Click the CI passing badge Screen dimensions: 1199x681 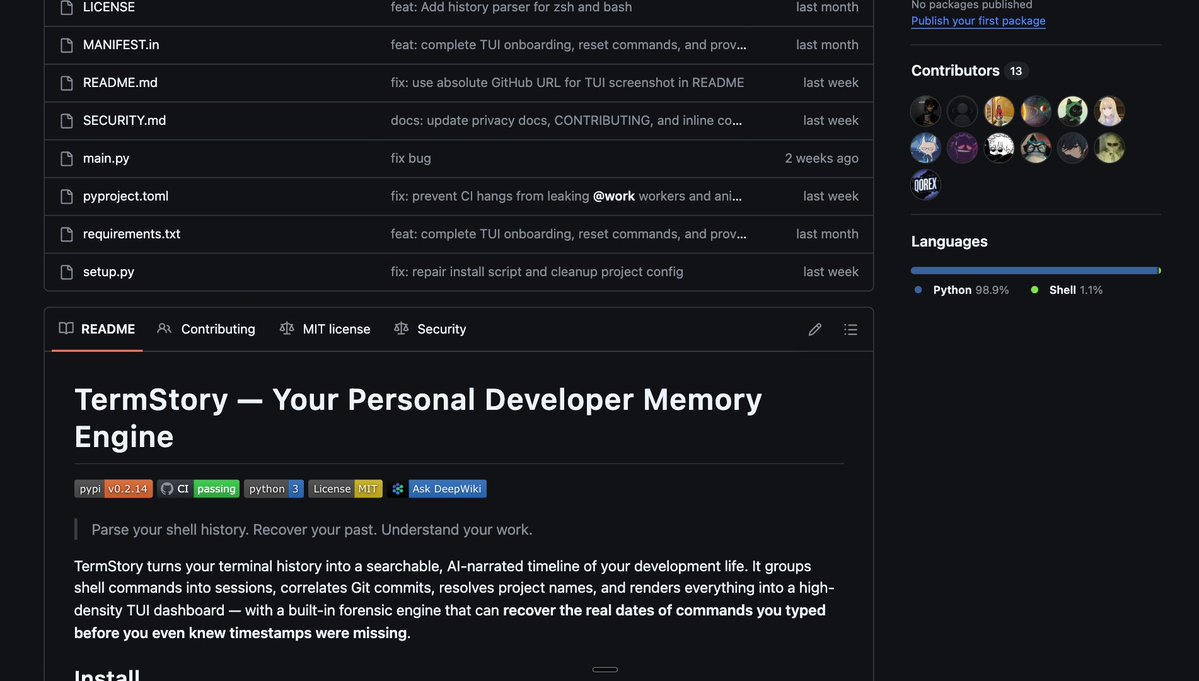[198, 488]
